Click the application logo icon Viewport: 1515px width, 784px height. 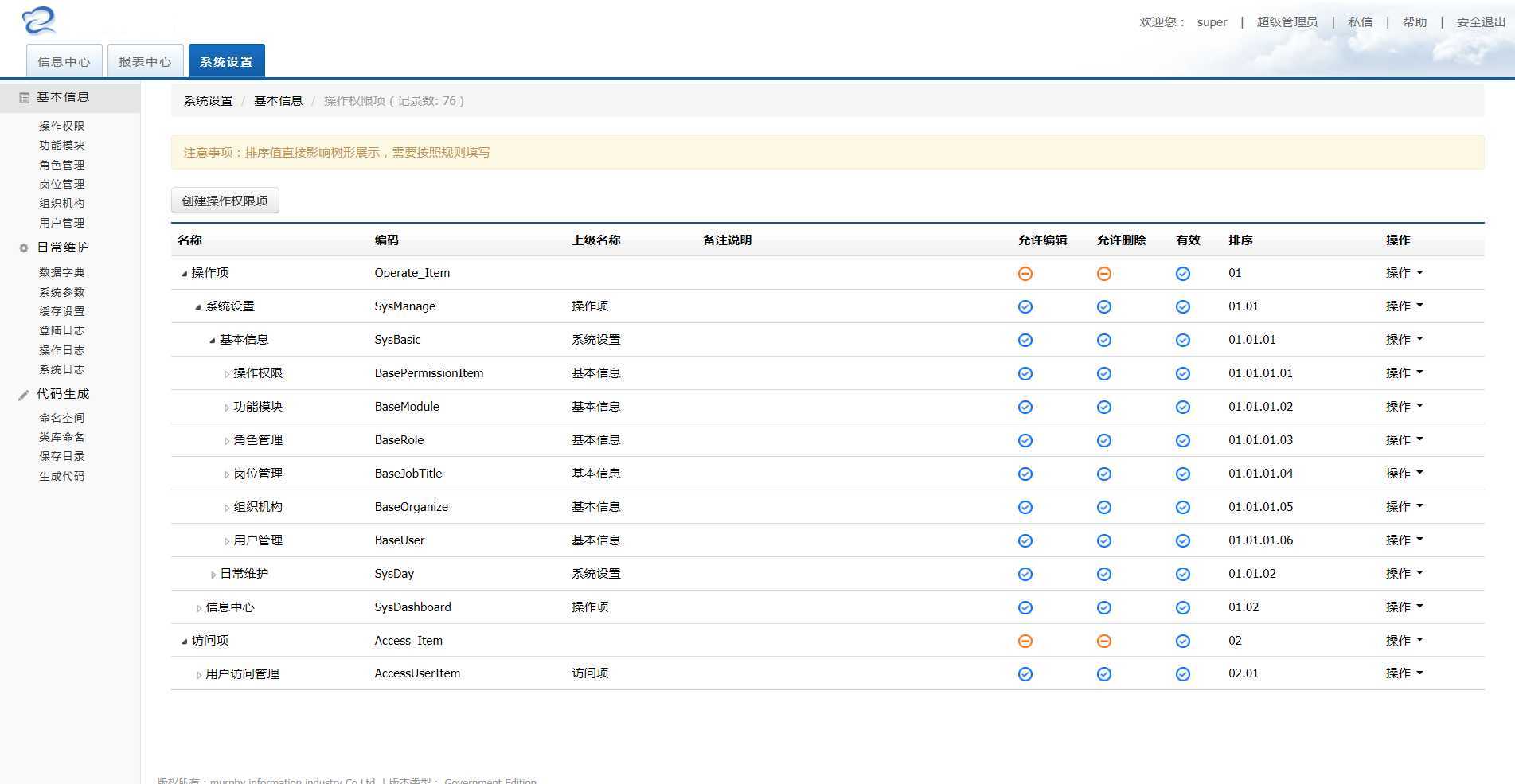[x=39, y=21]
